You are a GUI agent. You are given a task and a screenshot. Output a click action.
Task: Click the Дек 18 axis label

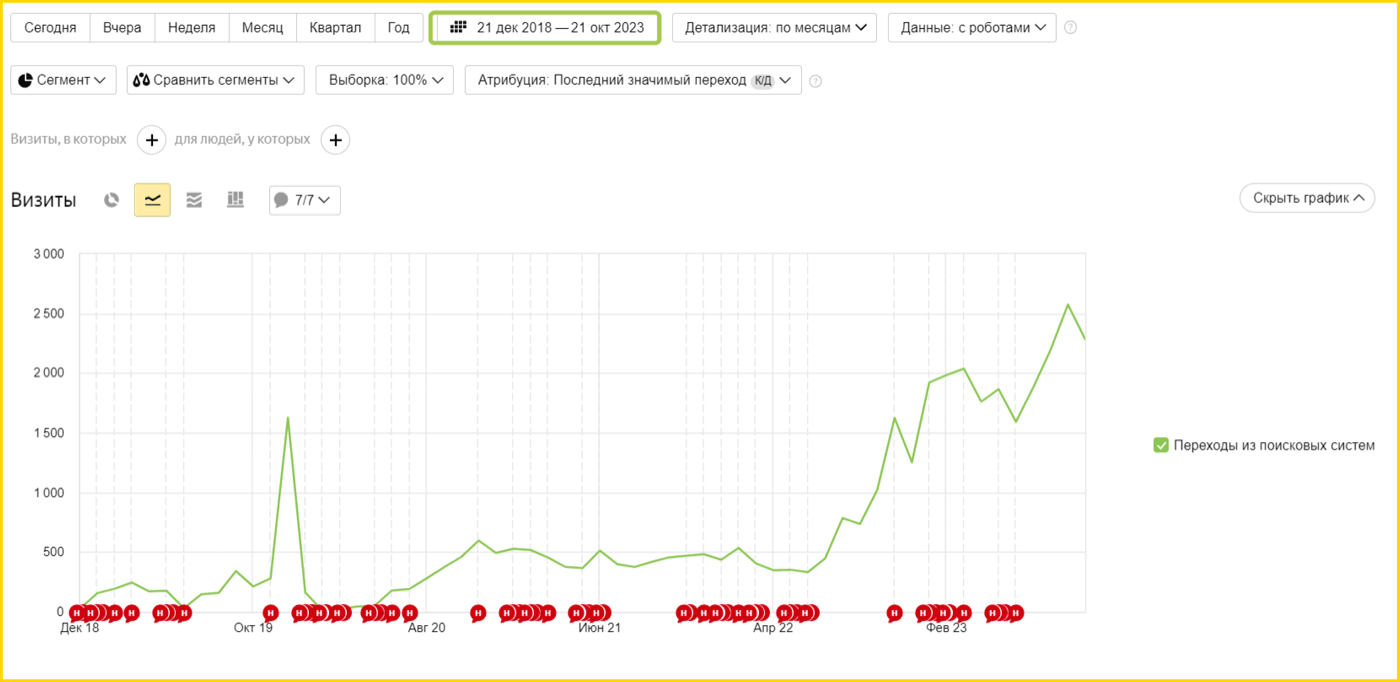79,629
